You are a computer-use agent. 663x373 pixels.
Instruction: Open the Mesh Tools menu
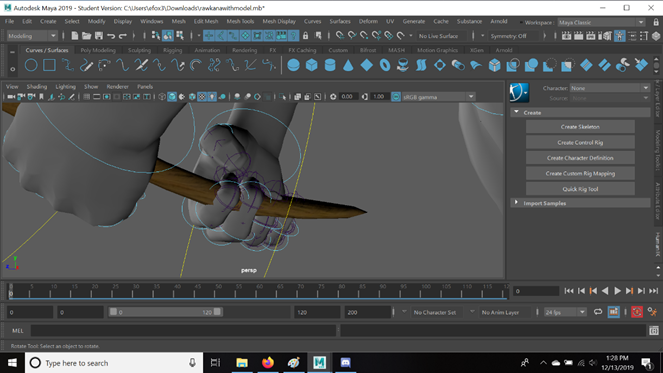[240, 21]
